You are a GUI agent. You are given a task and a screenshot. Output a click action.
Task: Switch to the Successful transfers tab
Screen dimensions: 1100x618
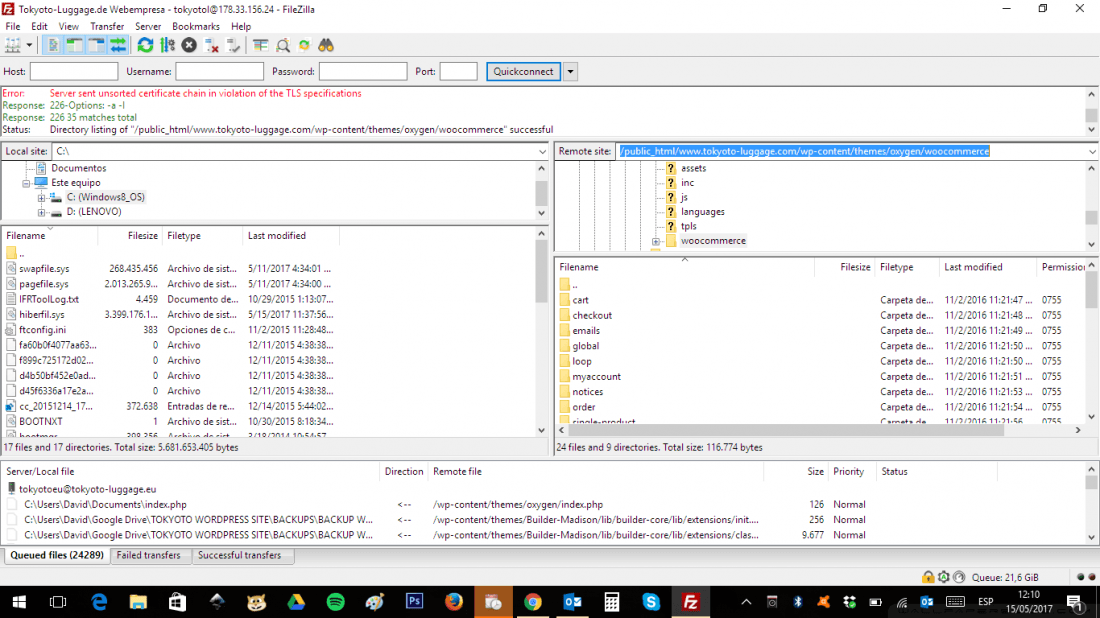tap(239, 556)
